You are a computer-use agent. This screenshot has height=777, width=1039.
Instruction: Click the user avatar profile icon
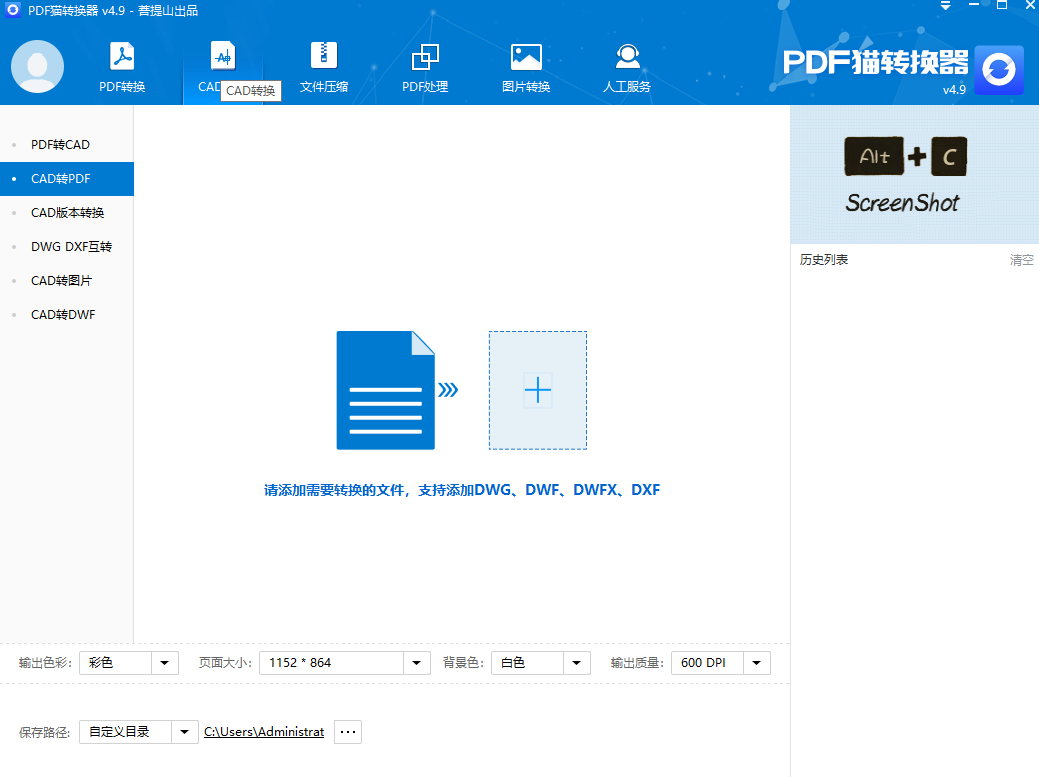coord(37,66)
